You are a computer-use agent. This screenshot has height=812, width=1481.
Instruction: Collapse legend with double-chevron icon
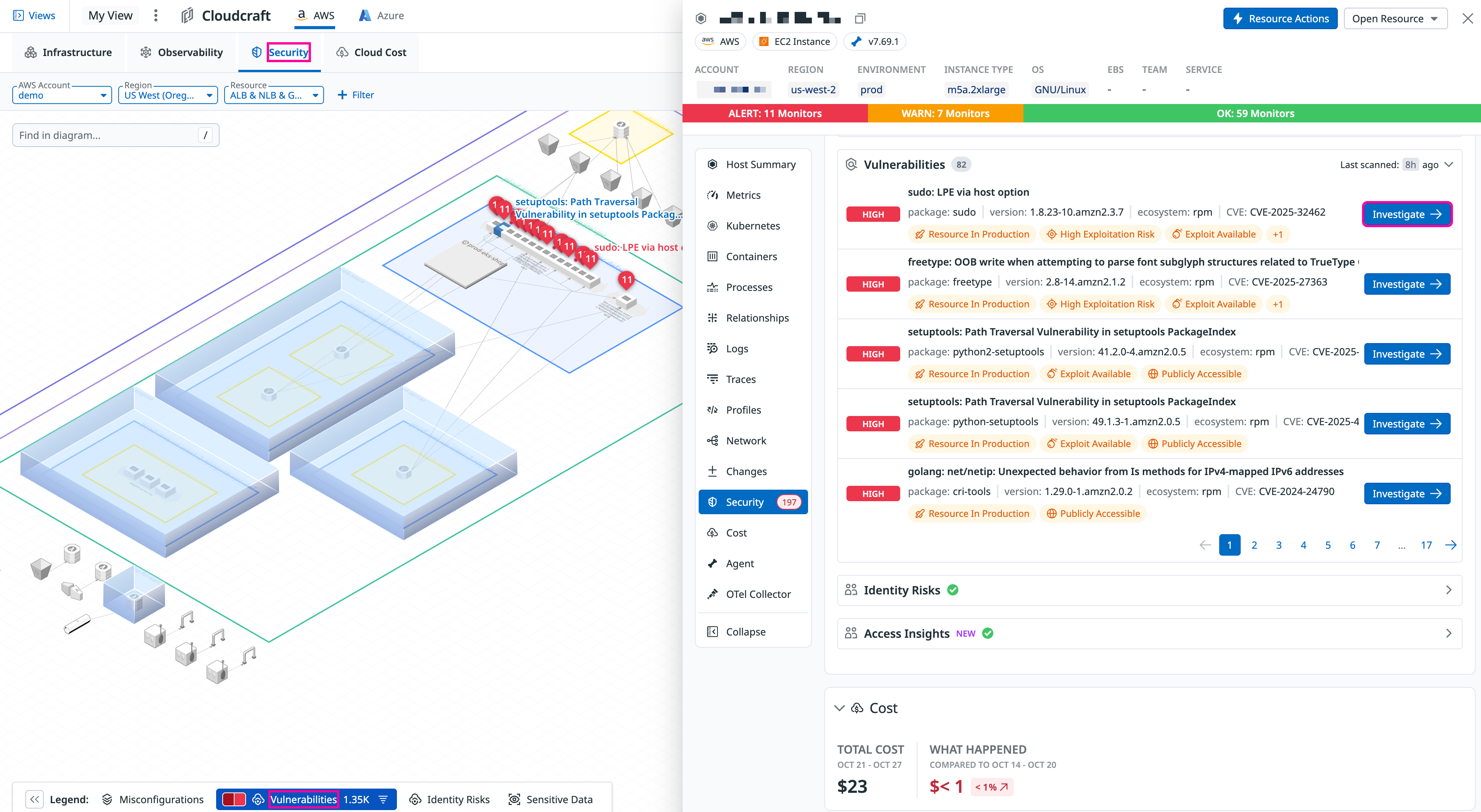[35, 799]
